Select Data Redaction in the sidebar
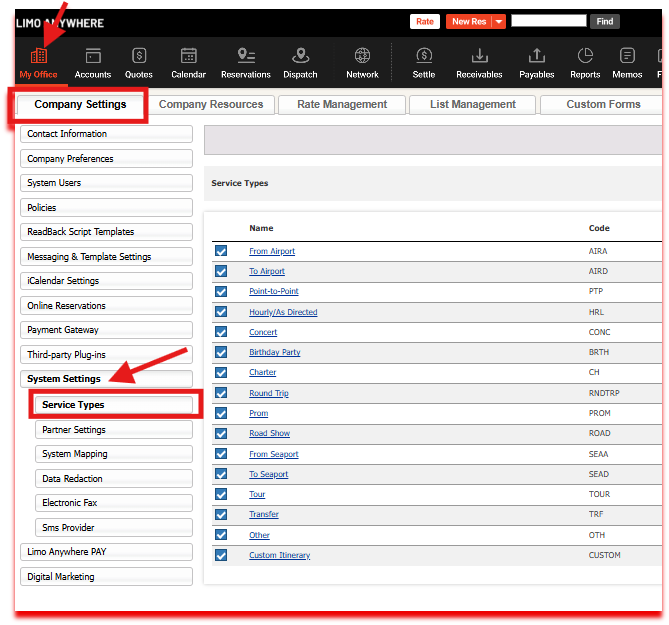 point(113,479)
